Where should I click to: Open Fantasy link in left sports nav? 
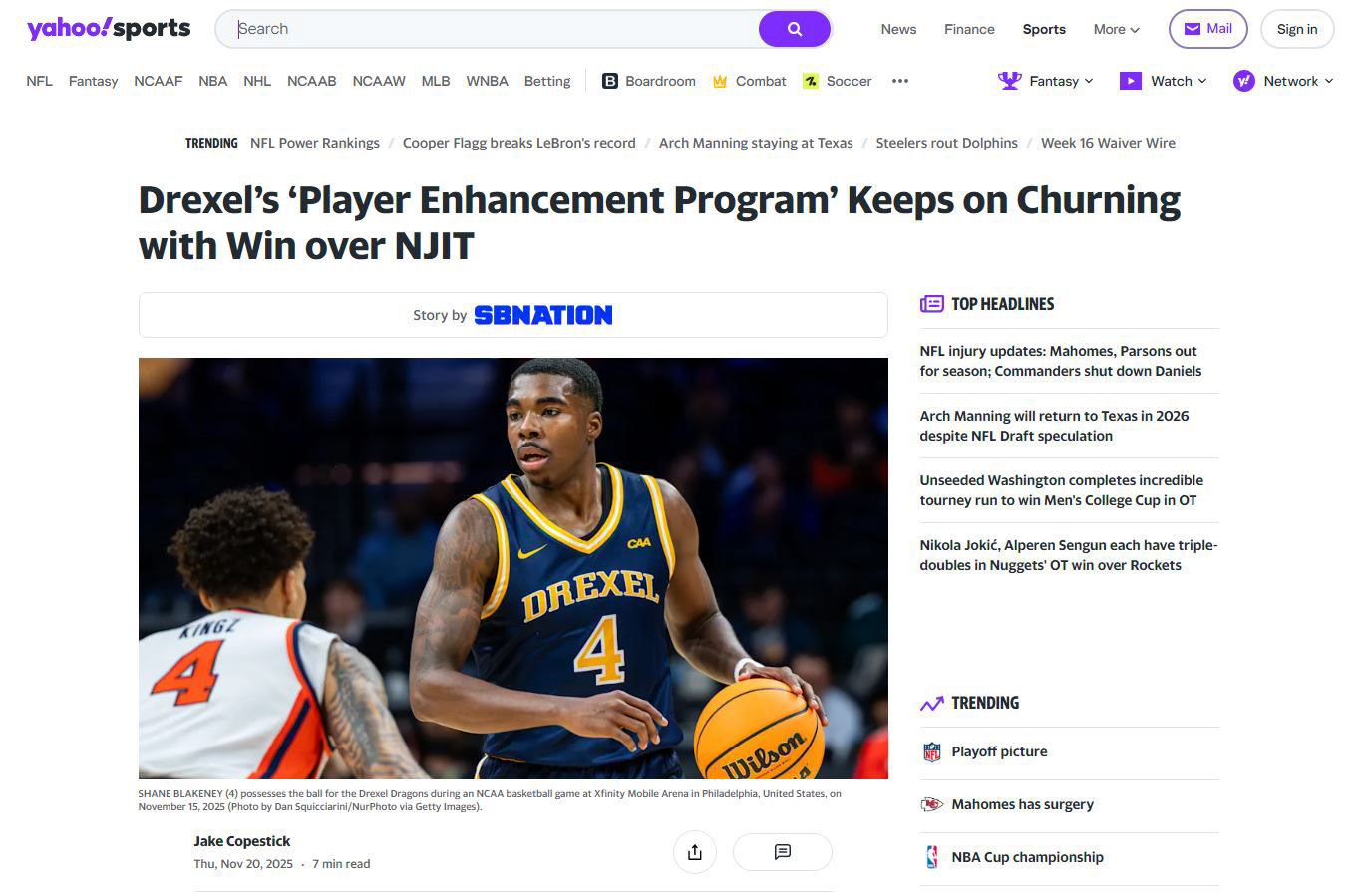[94, 81]
